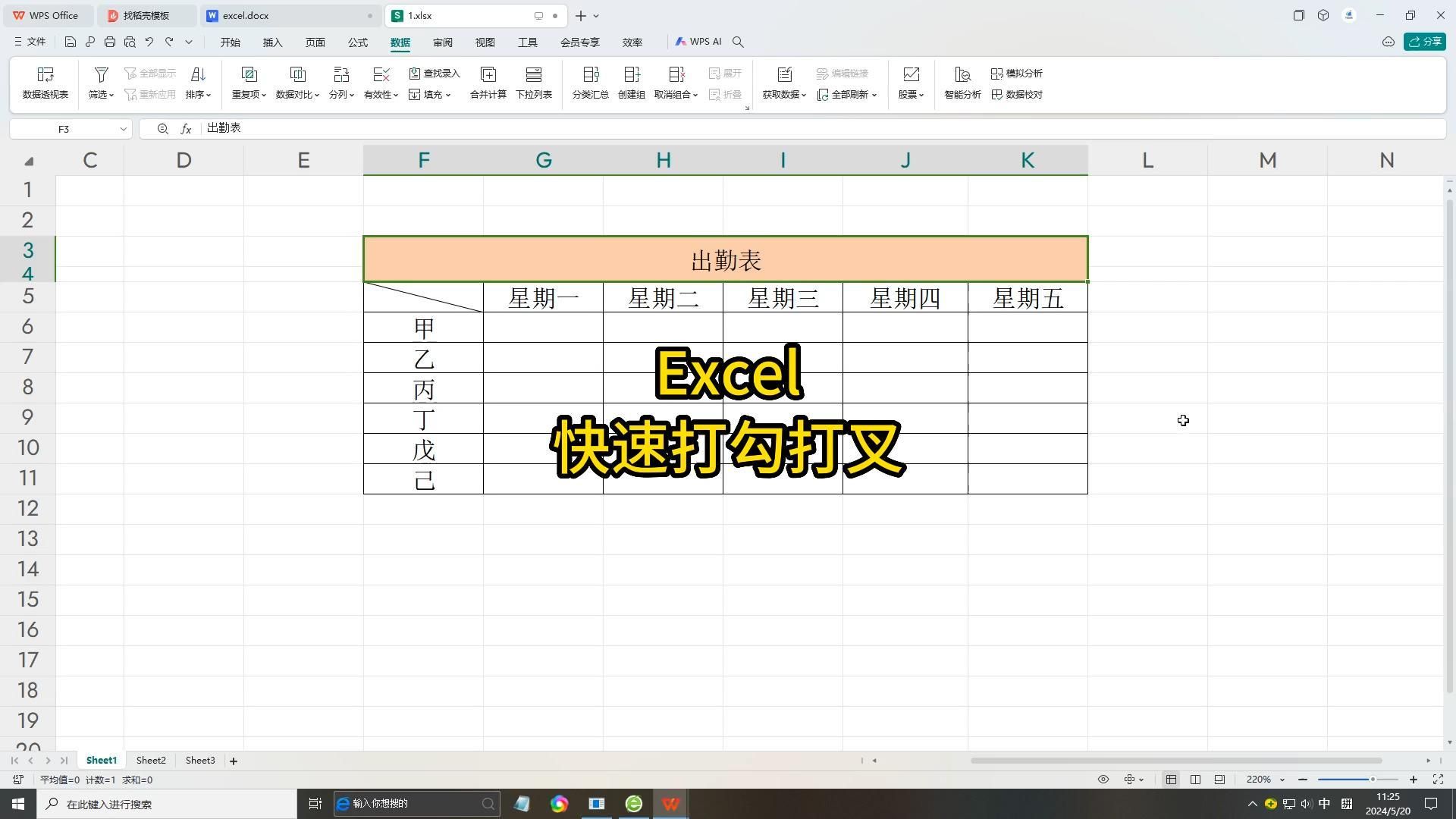Click the search magnifier next to WPS AI

point(738,42)
